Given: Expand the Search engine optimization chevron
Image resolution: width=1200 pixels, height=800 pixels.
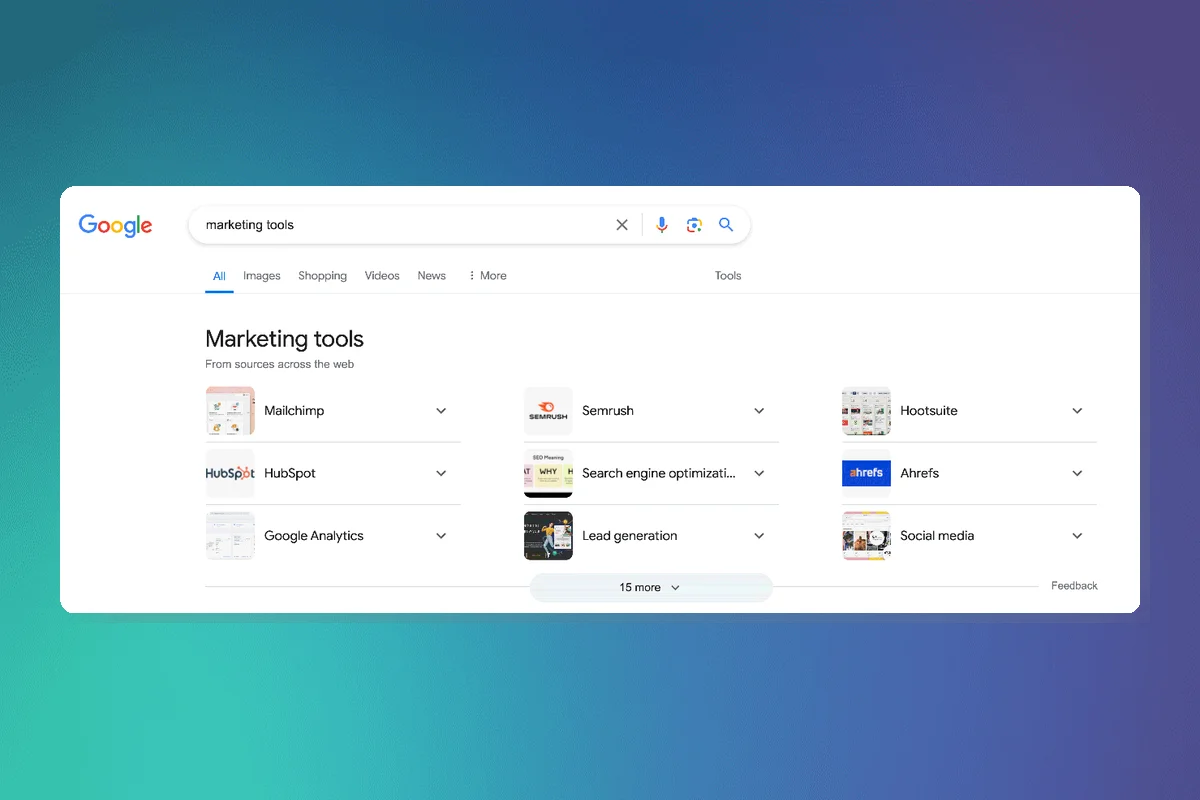Looking at the screenshot, I should (x=759, y=474).
